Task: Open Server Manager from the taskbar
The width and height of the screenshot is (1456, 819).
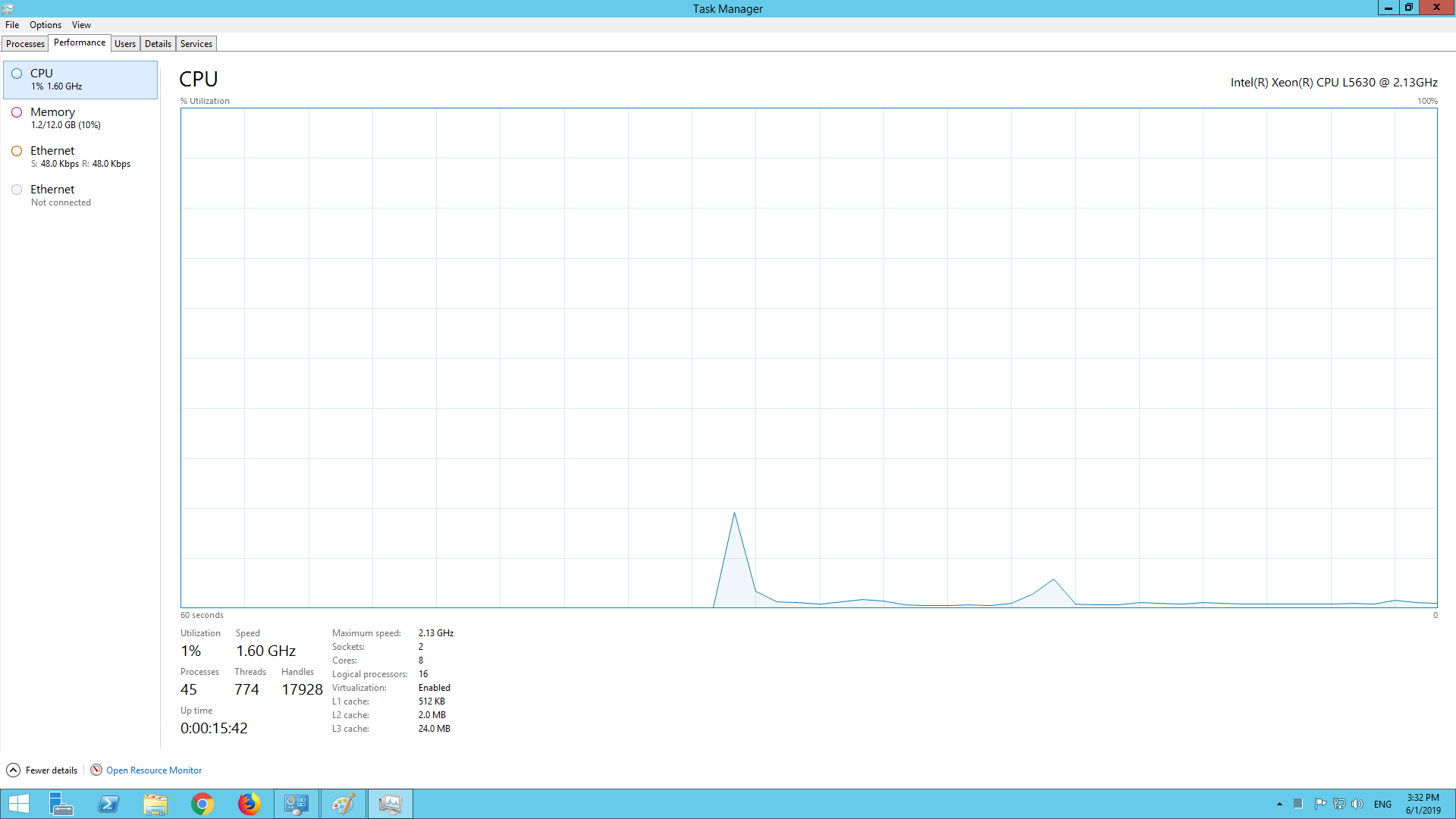Action: [61, 804]
